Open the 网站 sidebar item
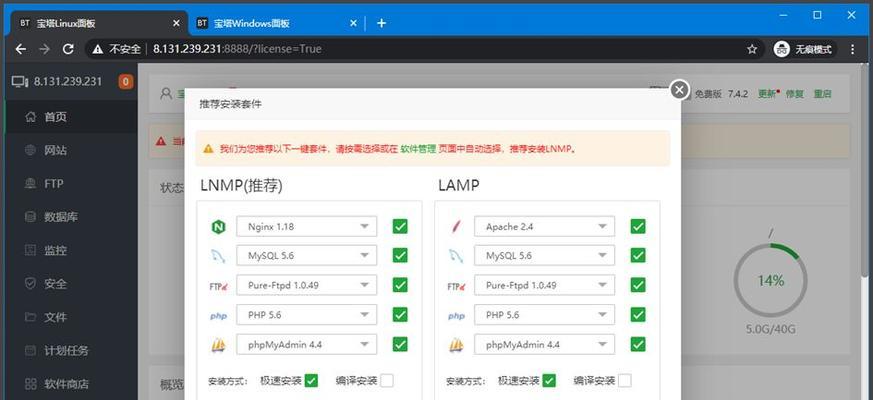Viewport: 873px width, 400px height. click(69, 150)
